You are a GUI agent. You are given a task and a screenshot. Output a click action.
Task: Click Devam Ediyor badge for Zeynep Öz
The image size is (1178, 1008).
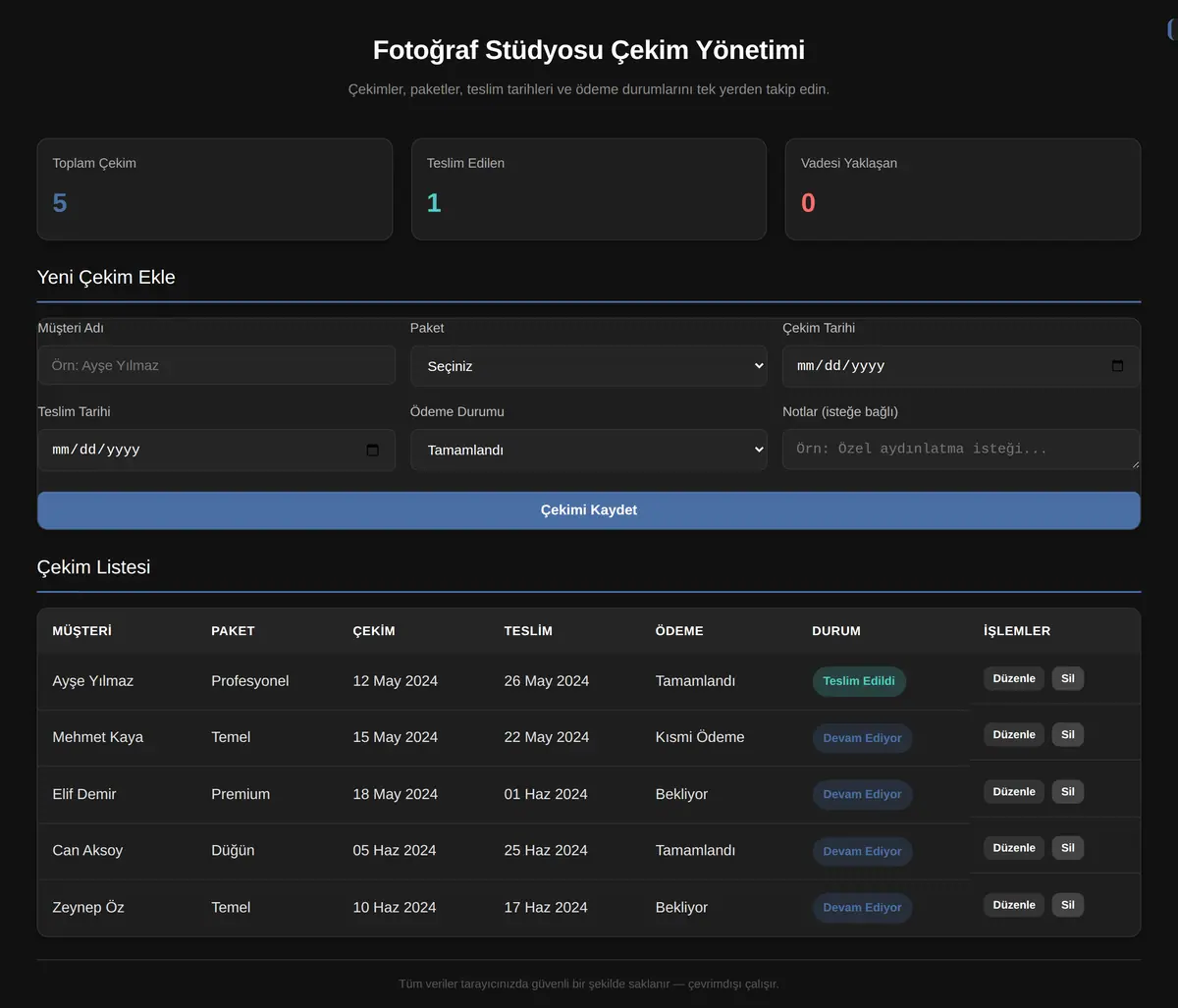862,908
